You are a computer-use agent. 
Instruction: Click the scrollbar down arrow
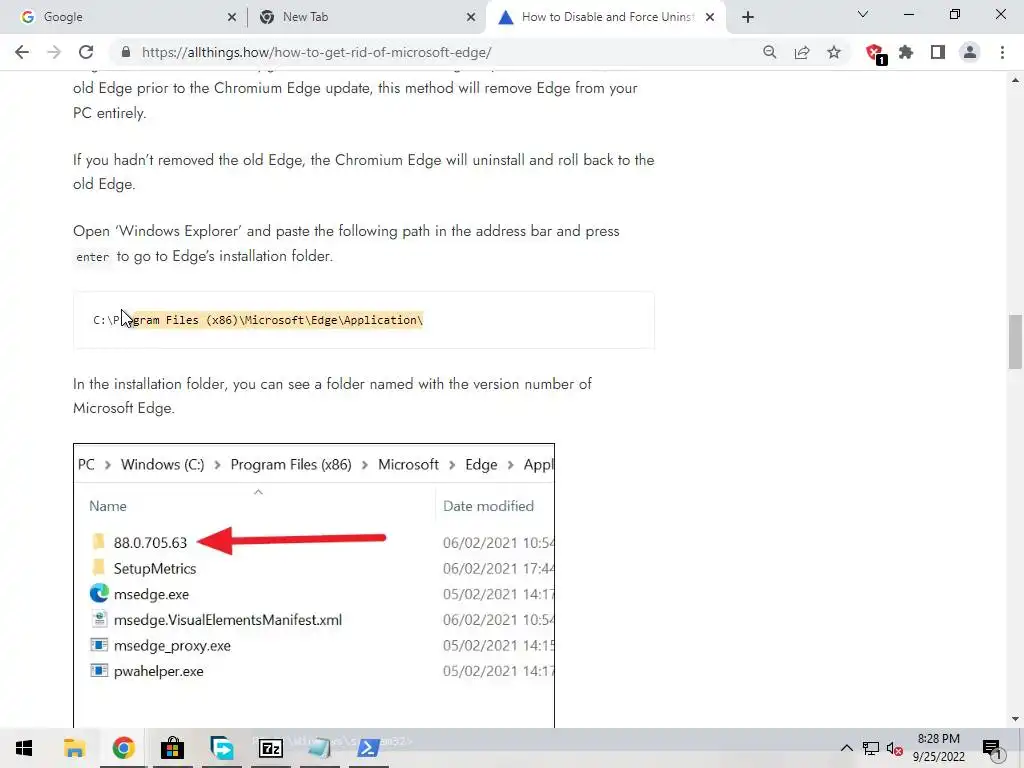pyautogui.click(x=1015, y=719)
